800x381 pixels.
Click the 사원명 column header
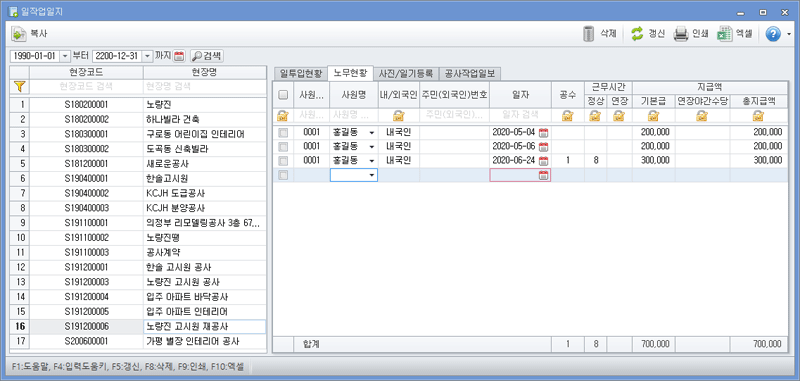354,95
